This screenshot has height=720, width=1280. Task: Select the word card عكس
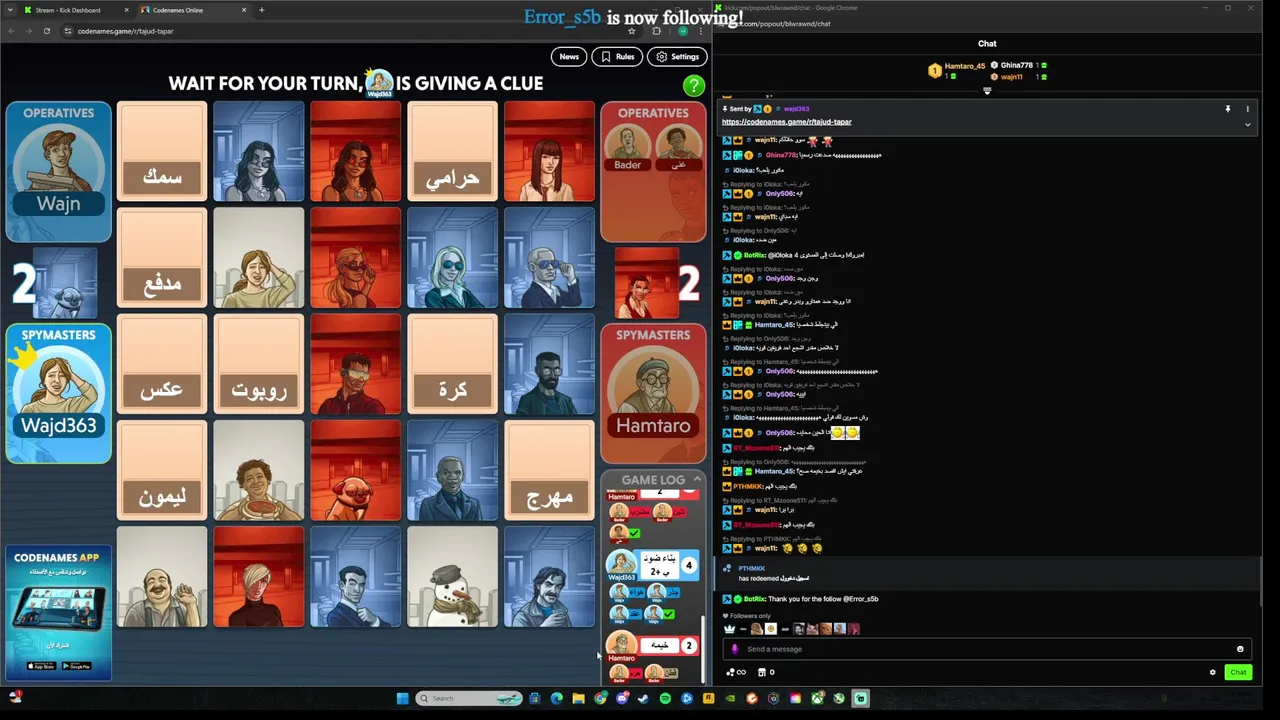coord(162,364)
